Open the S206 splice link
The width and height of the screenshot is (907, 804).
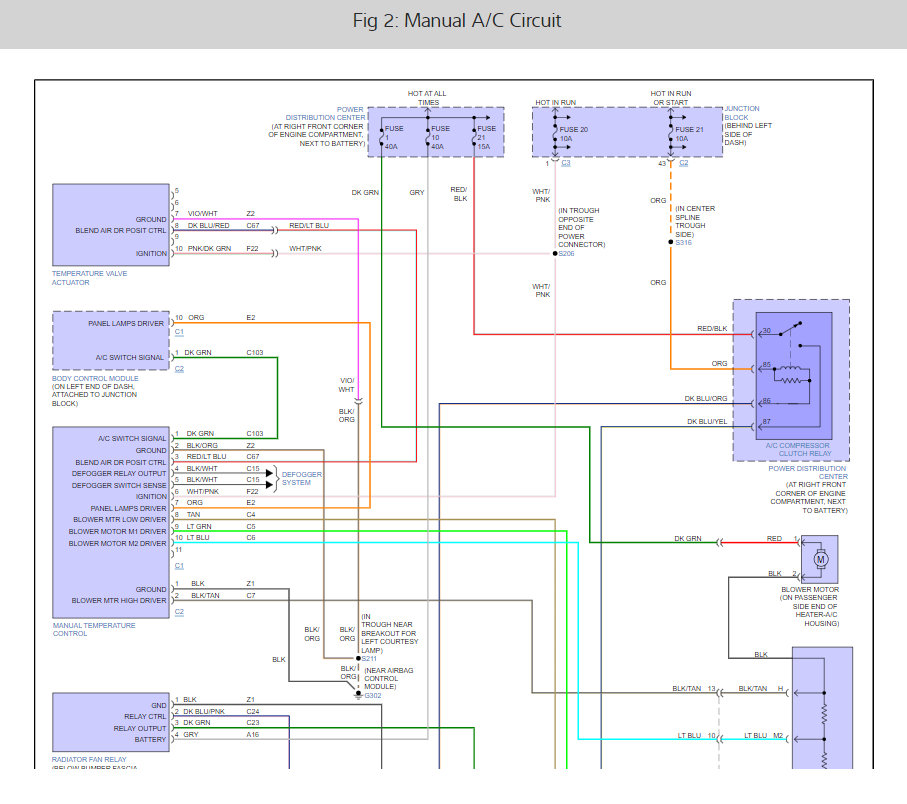(566, 253)
